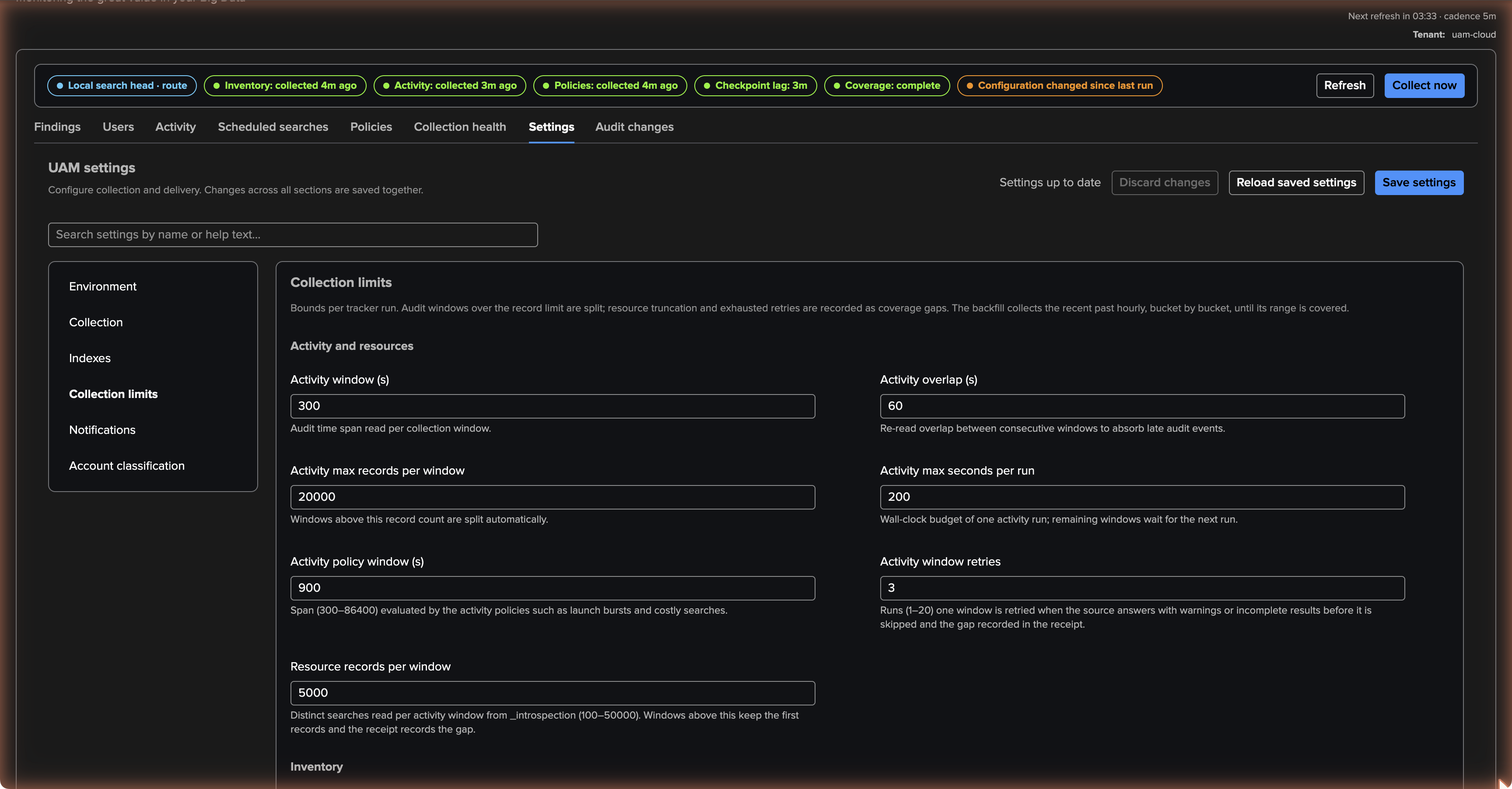
Task: Click the Inventory subheading
Action: (x=316, y=767)
